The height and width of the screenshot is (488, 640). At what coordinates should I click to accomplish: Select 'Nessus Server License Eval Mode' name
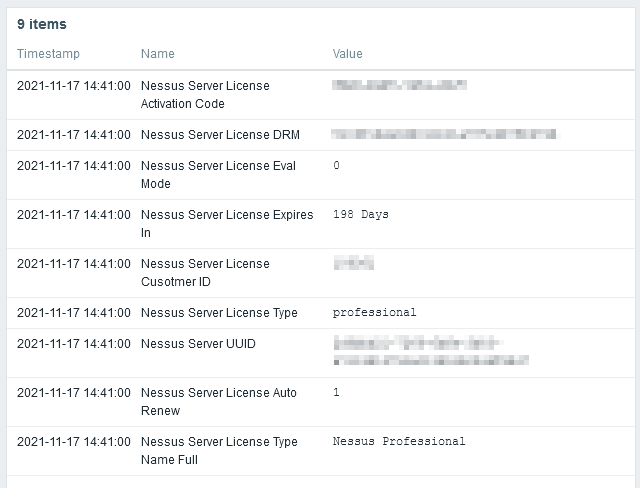tap(218, 175)
